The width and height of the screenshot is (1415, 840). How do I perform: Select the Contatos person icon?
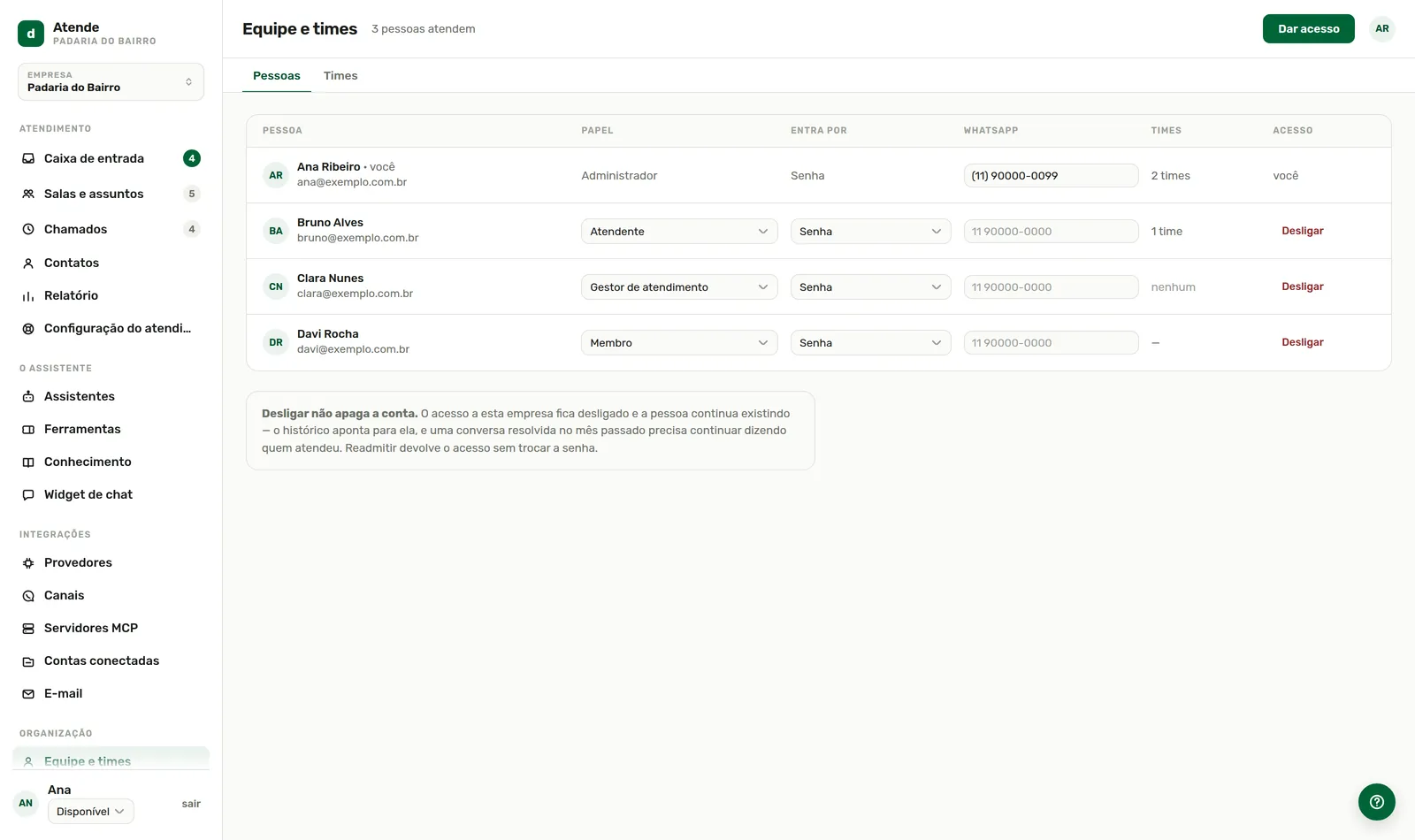[x=28, y=263]
